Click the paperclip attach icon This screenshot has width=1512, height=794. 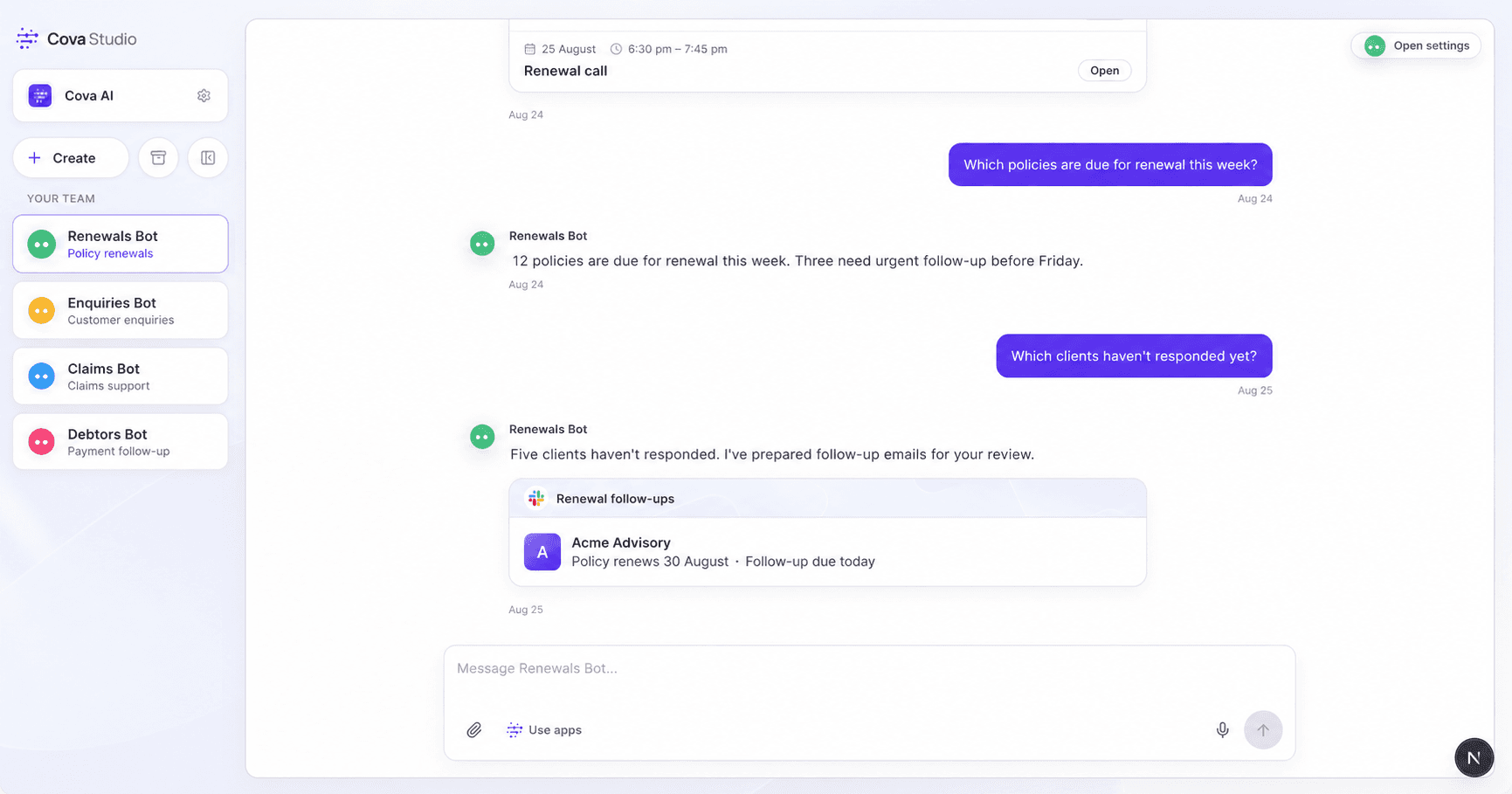(x=473, y=730)
